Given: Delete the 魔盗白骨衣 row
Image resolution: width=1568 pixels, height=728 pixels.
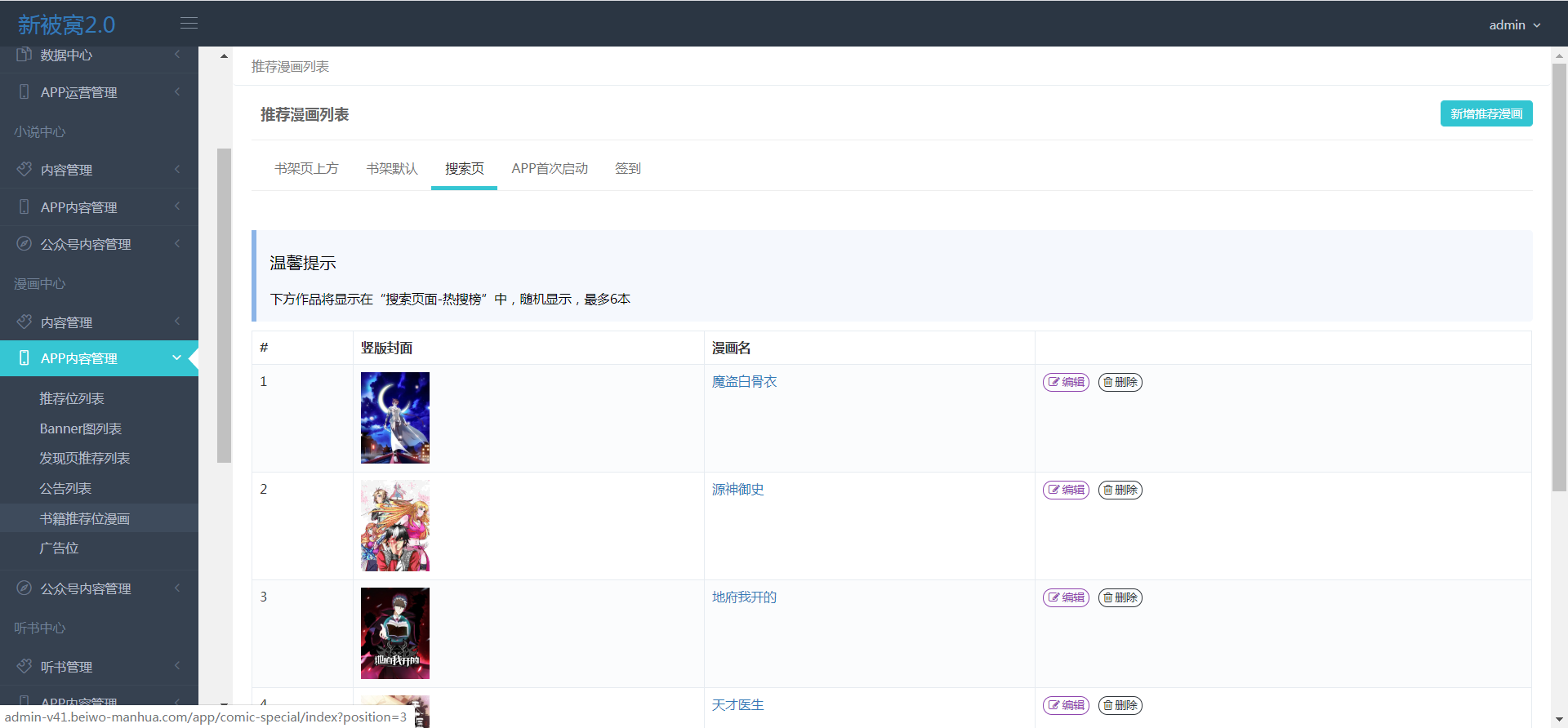Looking at the screenshot, I should click(x=1120, y=382).
